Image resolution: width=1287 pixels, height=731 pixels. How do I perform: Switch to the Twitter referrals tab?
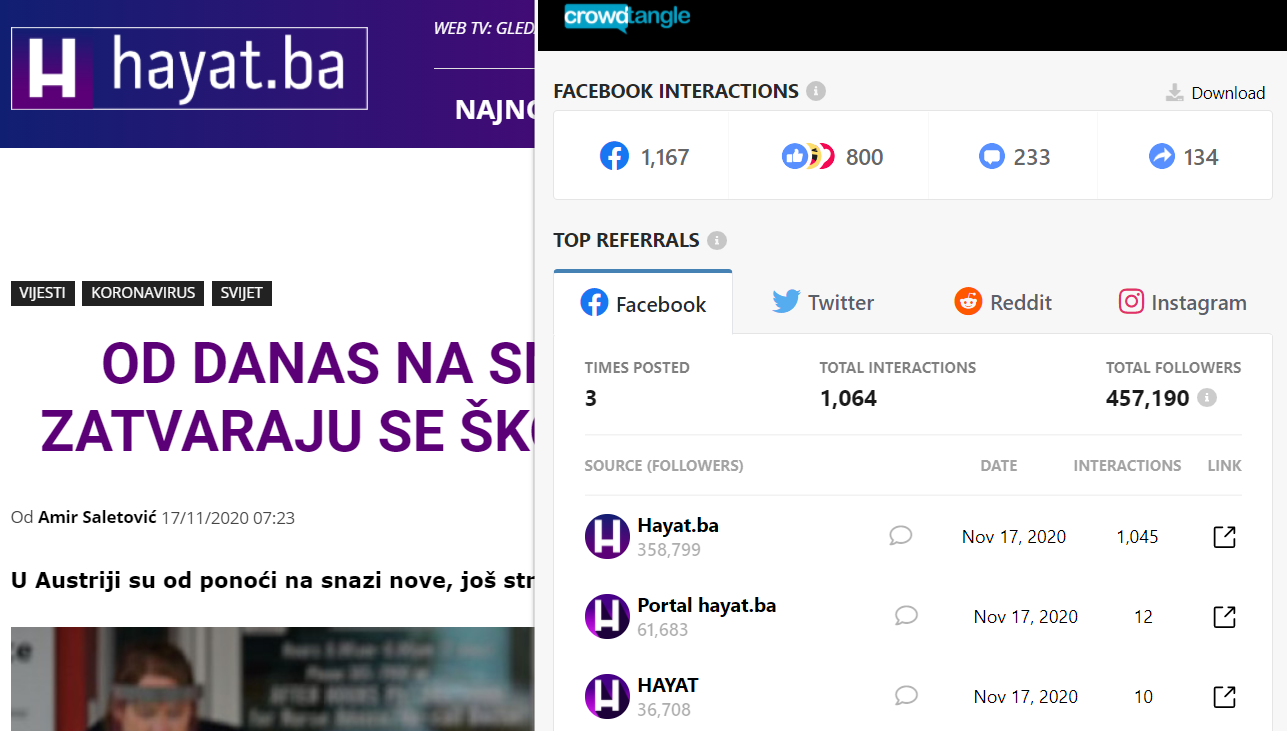pyautogui.click(x=823, y=302)
